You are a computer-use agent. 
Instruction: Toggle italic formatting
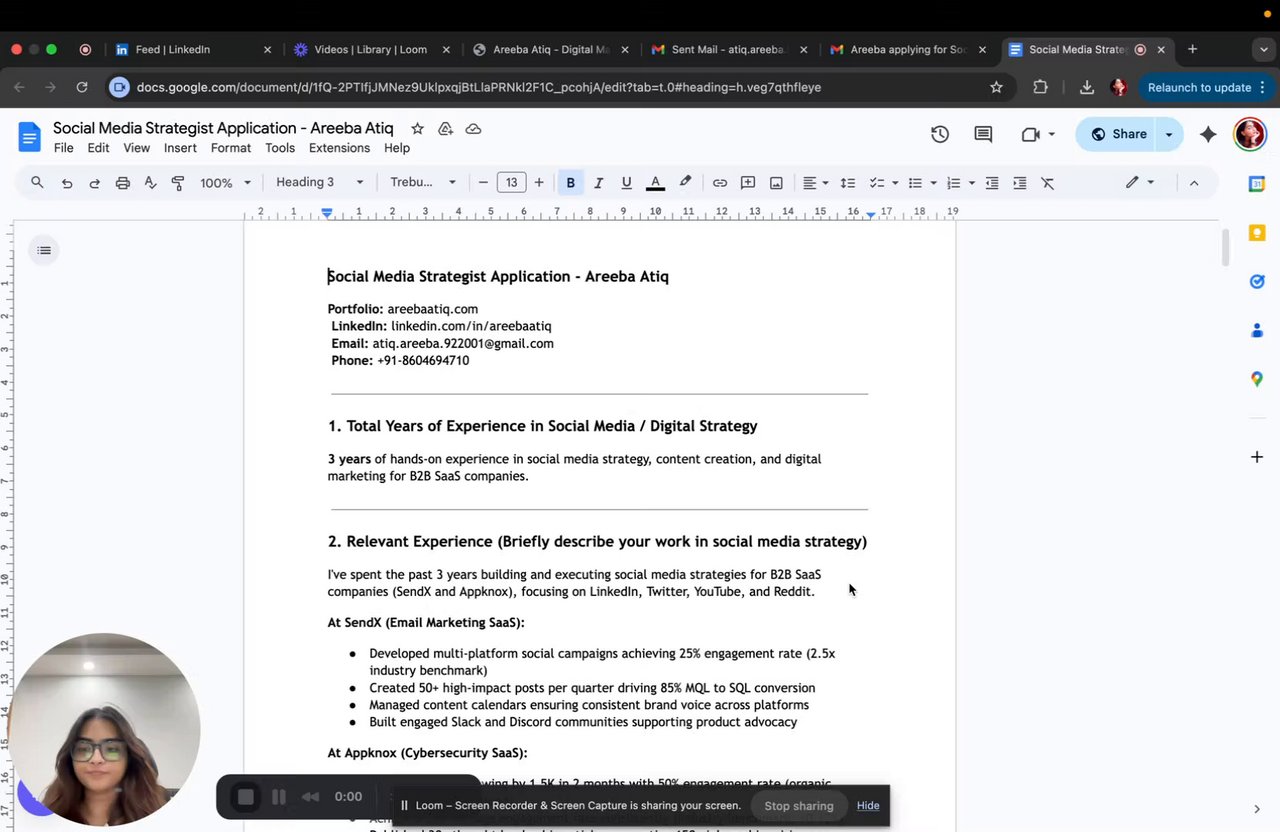(599, 183)
